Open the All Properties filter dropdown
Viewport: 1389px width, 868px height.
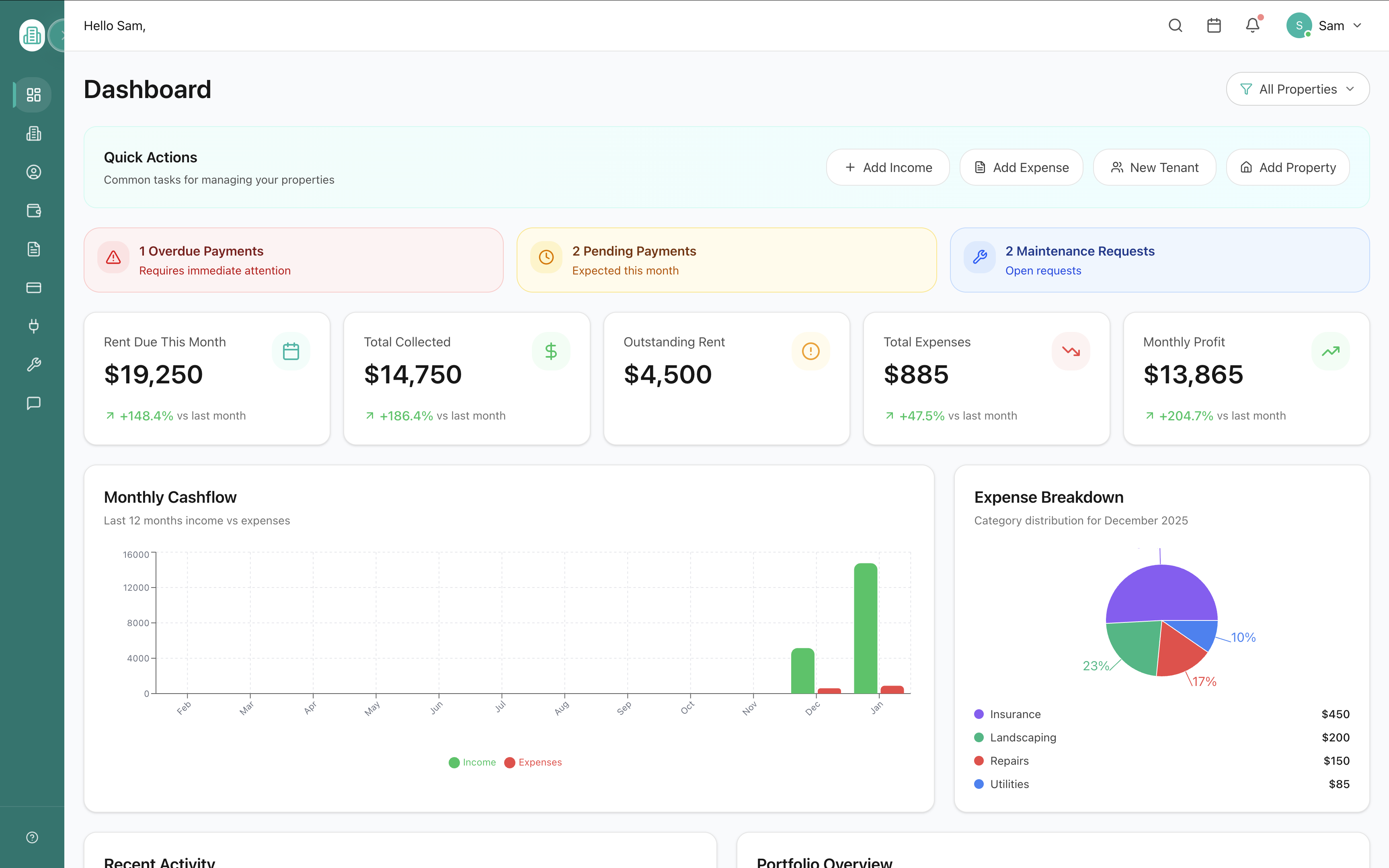[1298, 88]
